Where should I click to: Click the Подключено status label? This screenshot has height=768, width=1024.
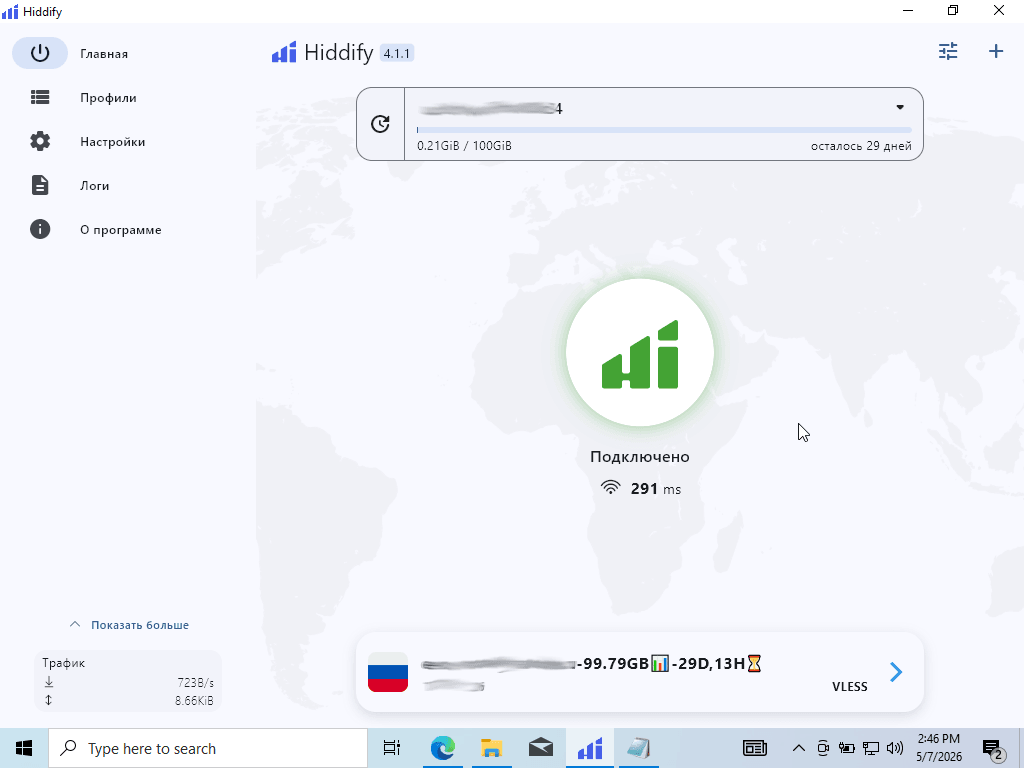coord(640,456)
